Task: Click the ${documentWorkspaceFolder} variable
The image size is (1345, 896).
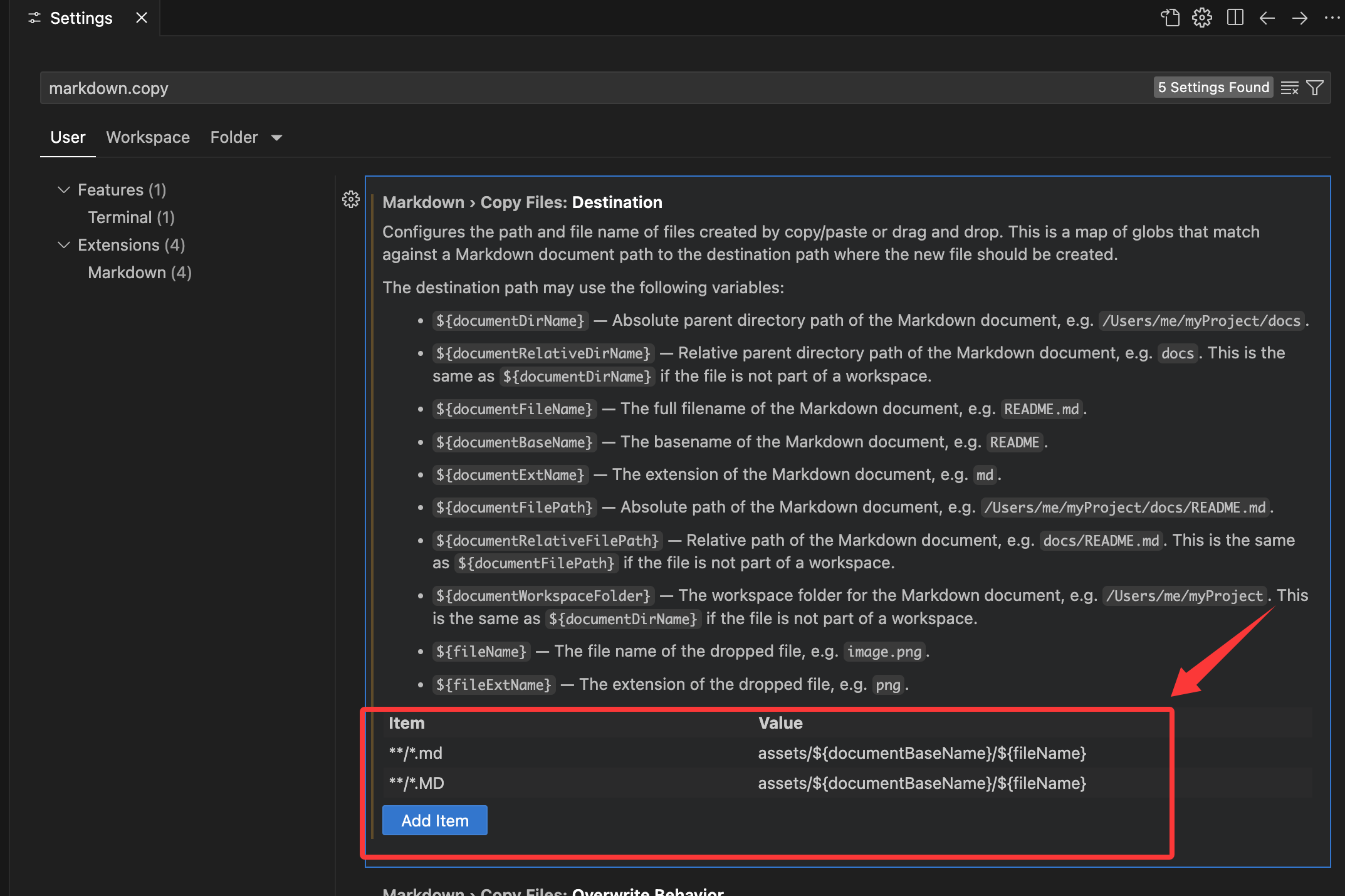Action: pyautogui.click(x=543, y=596)
